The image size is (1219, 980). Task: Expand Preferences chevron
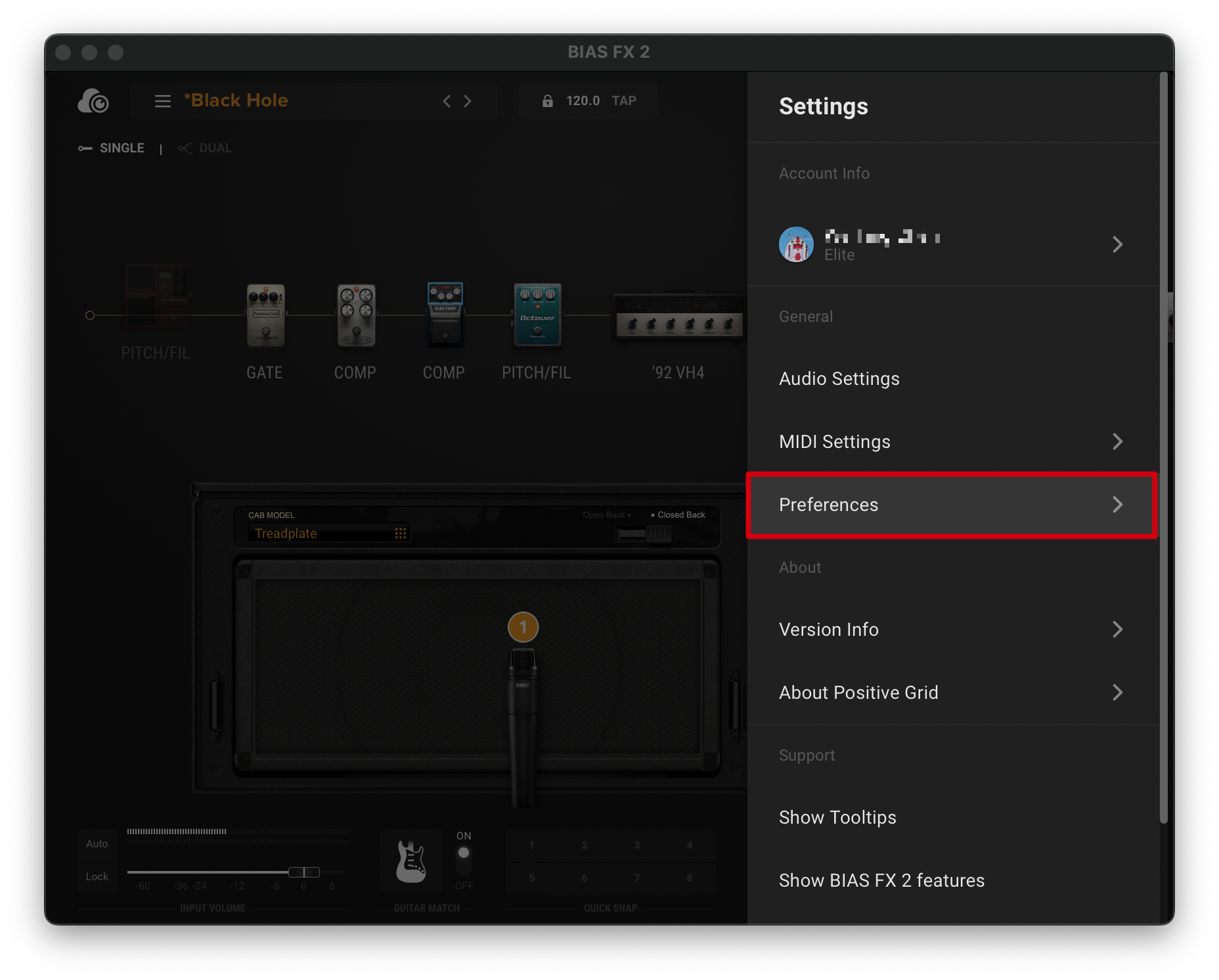(x=1117, y=504)
